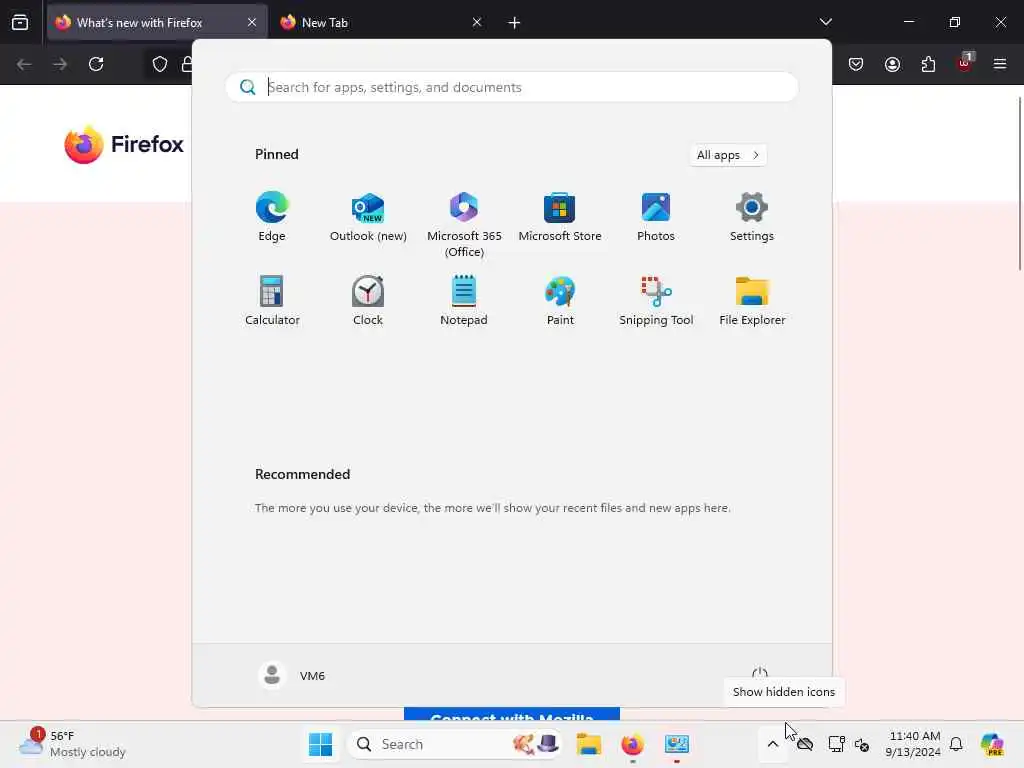Click the Windows Start button on taskbar

click(320, 744)
